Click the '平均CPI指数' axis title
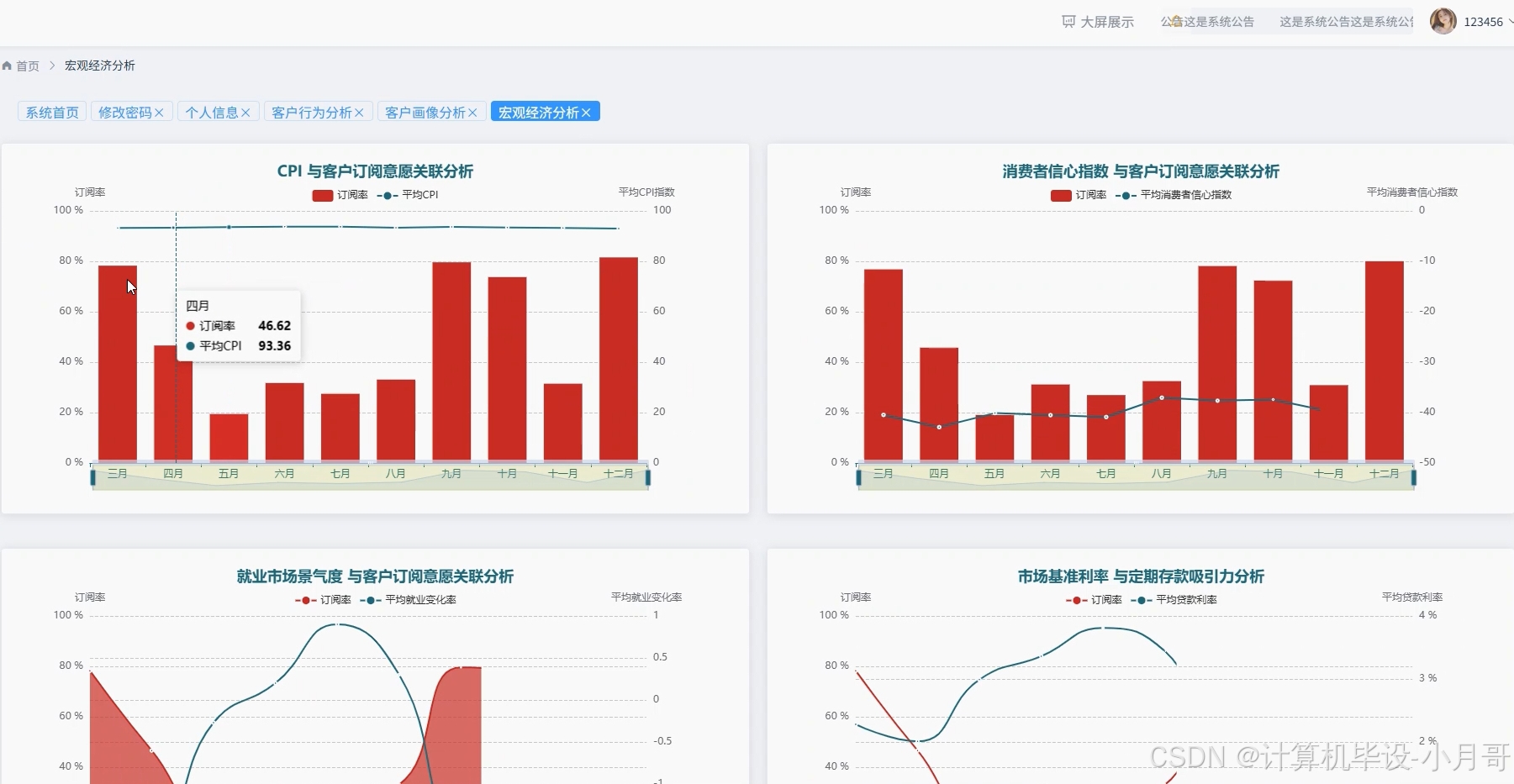 click(x=646, y=192)
